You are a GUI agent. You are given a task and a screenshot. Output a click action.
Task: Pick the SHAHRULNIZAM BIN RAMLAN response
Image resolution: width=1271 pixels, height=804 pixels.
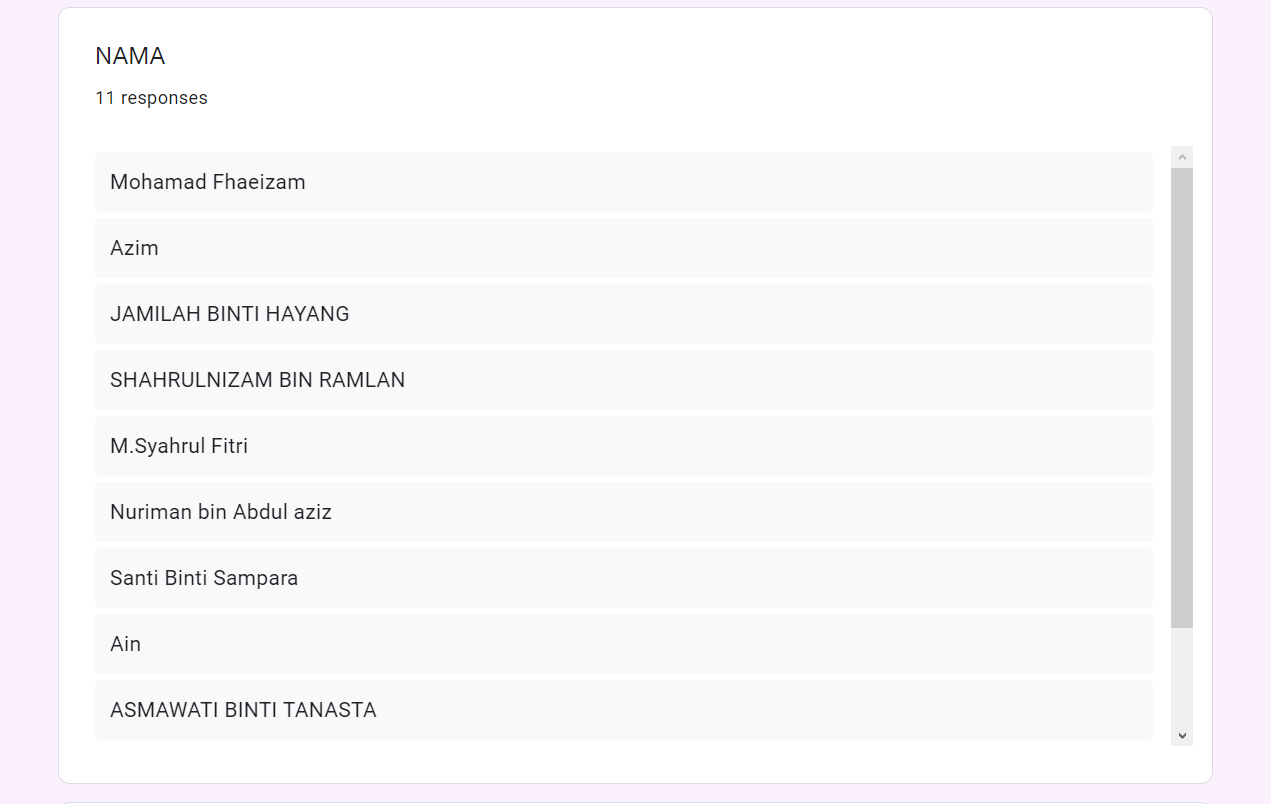point(257,380)
